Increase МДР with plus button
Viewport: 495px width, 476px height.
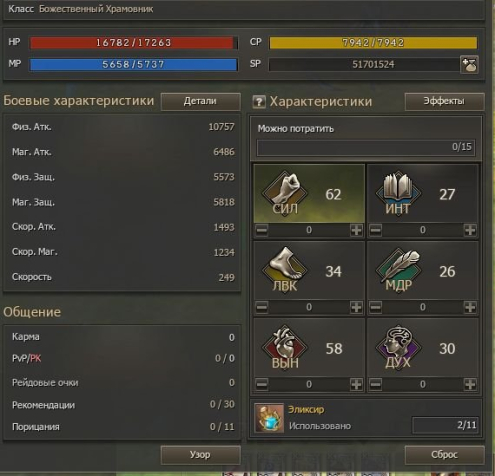coord(470,307)
